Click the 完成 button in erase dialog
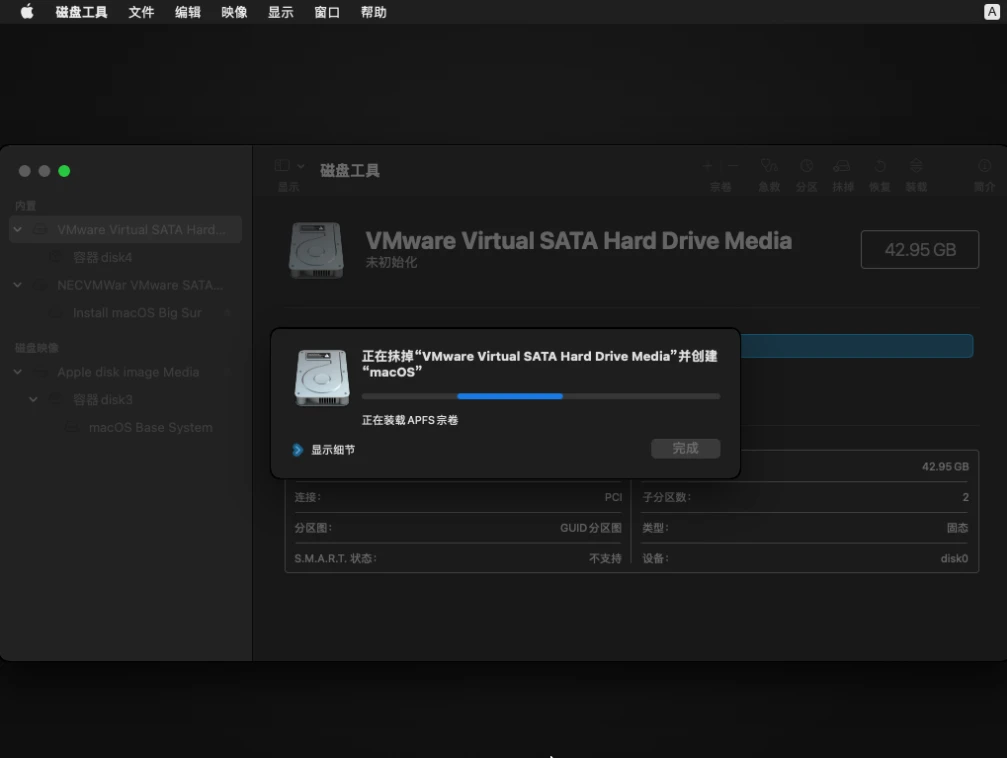This screenshot has width=1007, height=758. tap(685, 448)
